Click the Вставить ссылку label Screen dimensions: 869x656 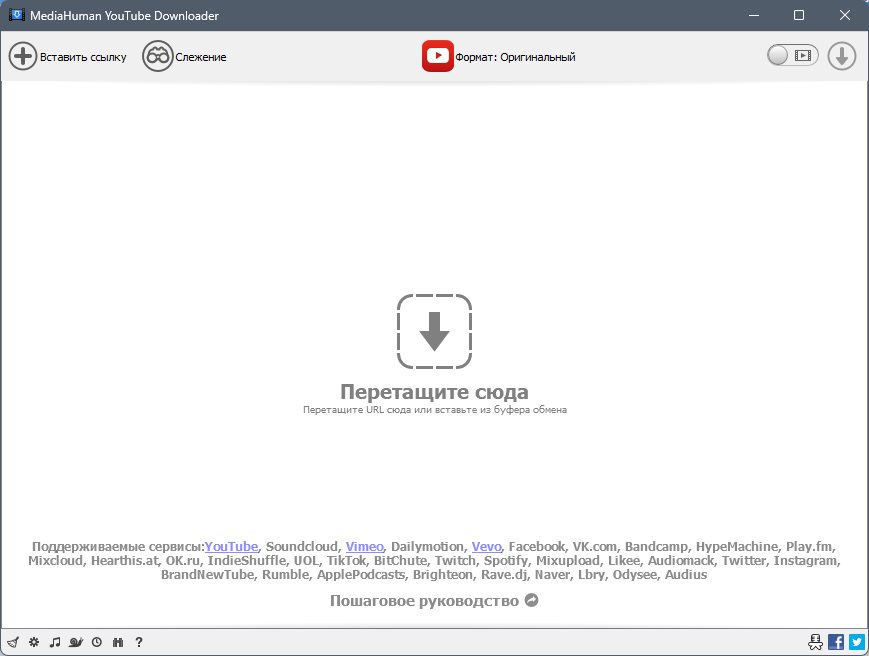(x=83, y=57)
